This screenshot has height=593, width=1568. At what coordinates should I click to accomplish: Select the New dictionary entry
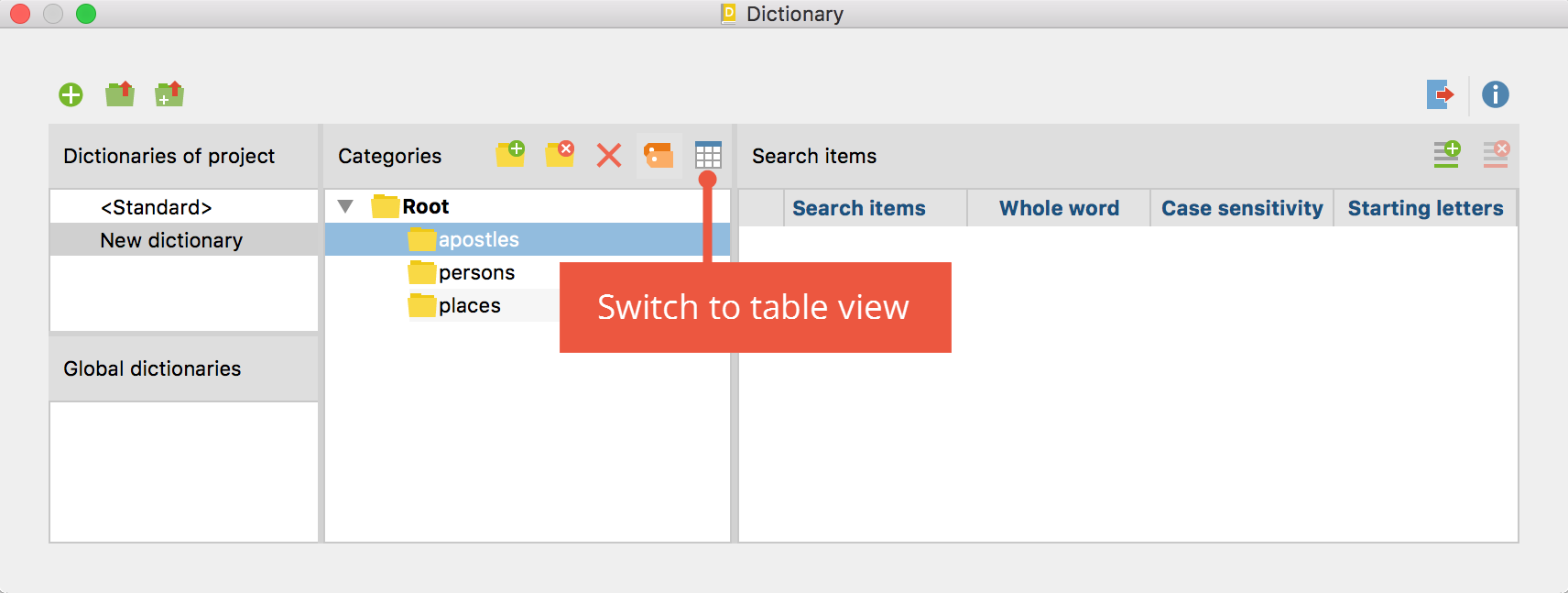pos(184,240)
